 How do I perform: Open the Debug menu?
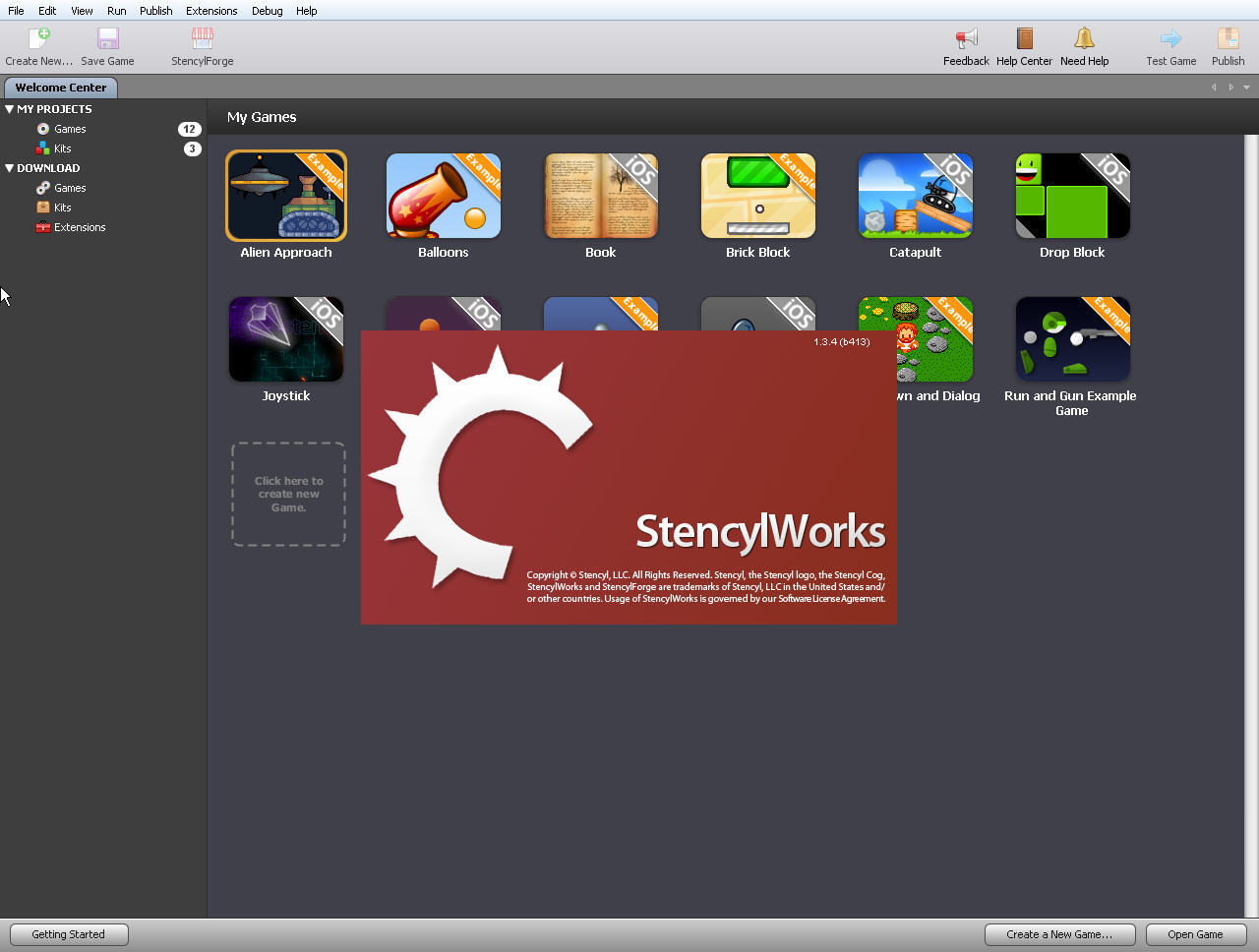pyautogui.click(x=267, y=11)
